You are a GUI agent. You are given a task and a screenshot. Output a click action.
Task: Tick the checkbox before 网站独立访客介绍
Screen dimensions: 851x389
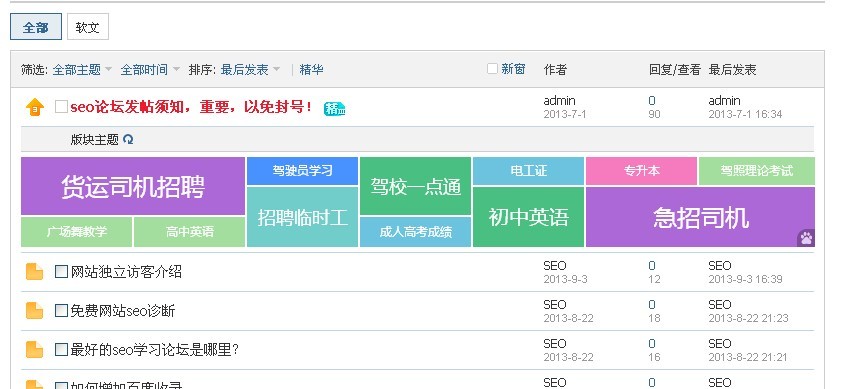pyautogui.click(x=61, y=271)
